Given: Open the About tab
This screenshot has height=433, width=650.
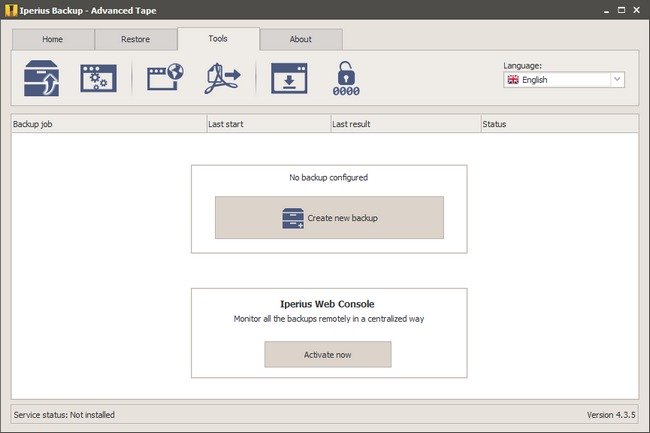Looking at the screenshot, I should pos(300,39).
